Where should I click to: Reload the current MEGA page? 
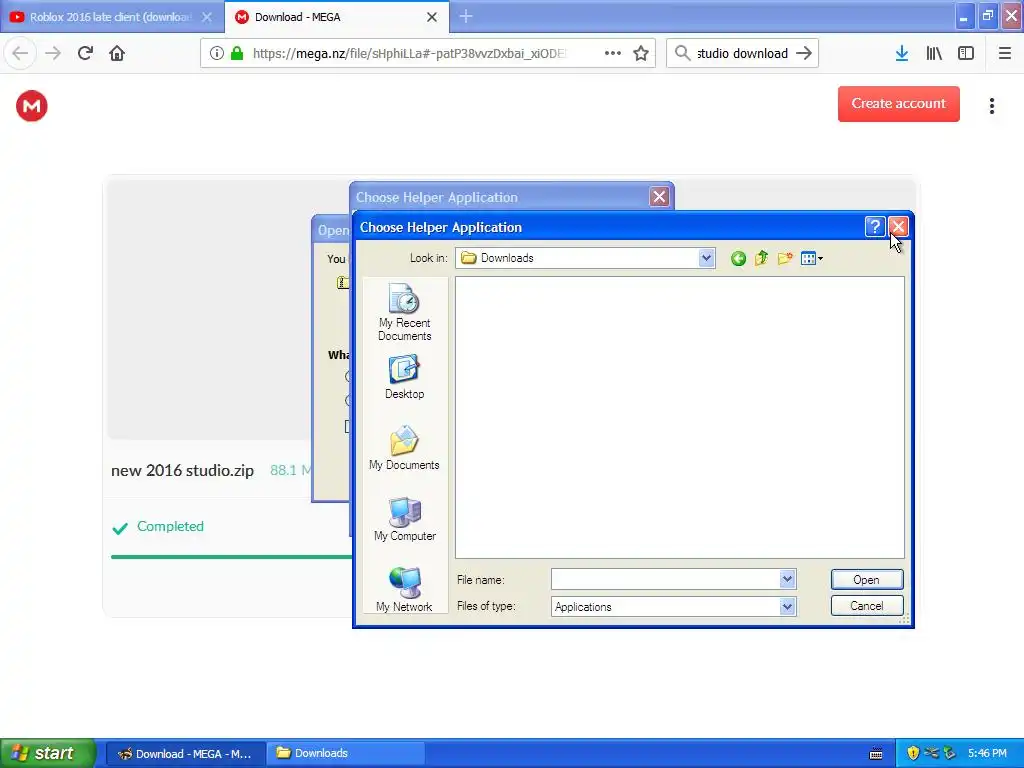pos(86,53)
